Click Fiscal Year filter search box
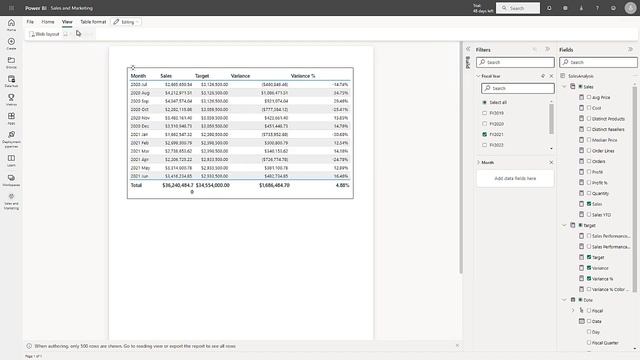Screen dimensions: 640x360 click(x=518, y=88)
